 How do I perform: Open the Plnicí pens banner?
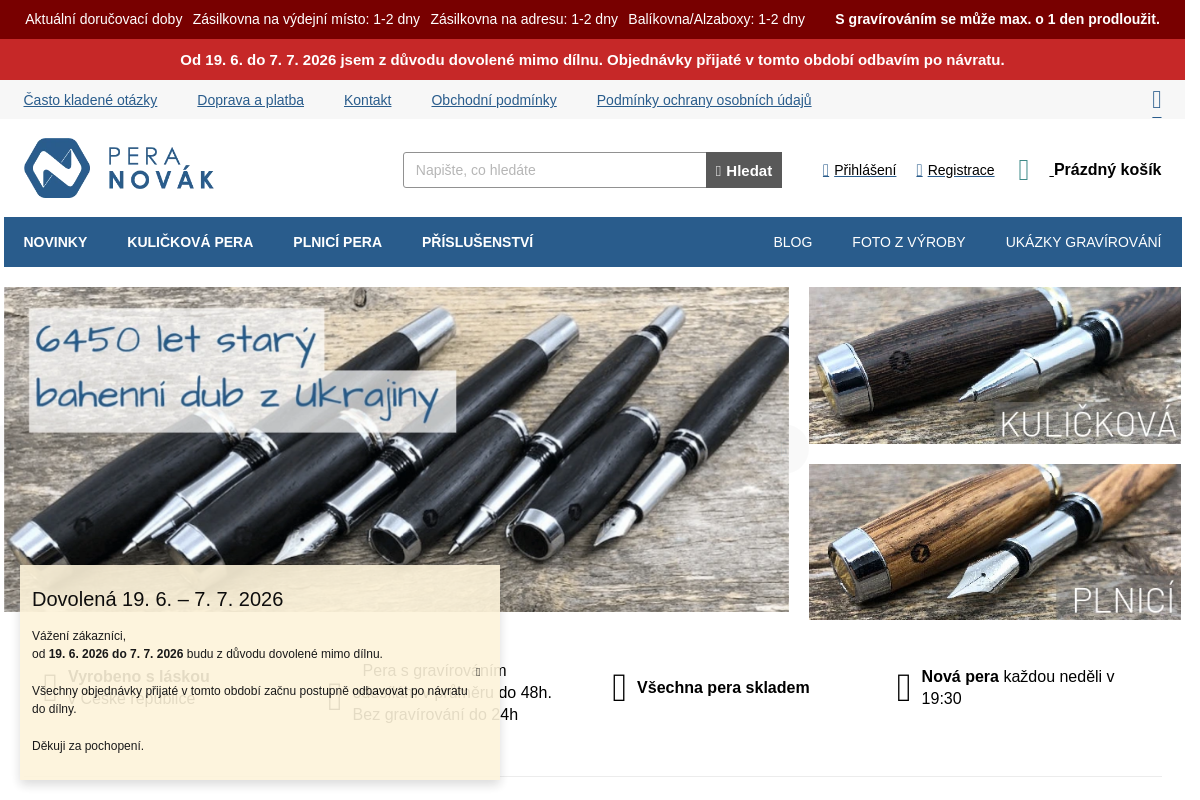[995, 542]
